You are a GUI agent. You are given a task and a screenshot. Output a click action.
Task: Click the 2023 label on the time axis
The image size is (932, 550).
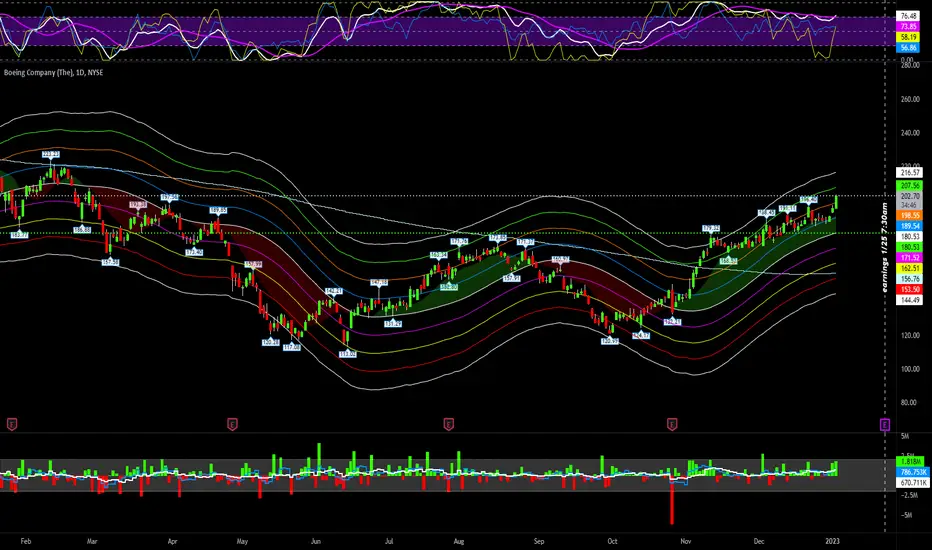(x=832, y=541)
